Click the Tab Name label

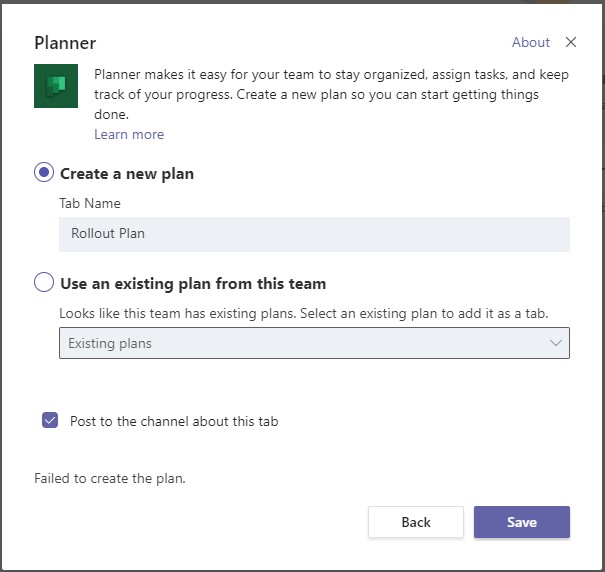point(90,203)
